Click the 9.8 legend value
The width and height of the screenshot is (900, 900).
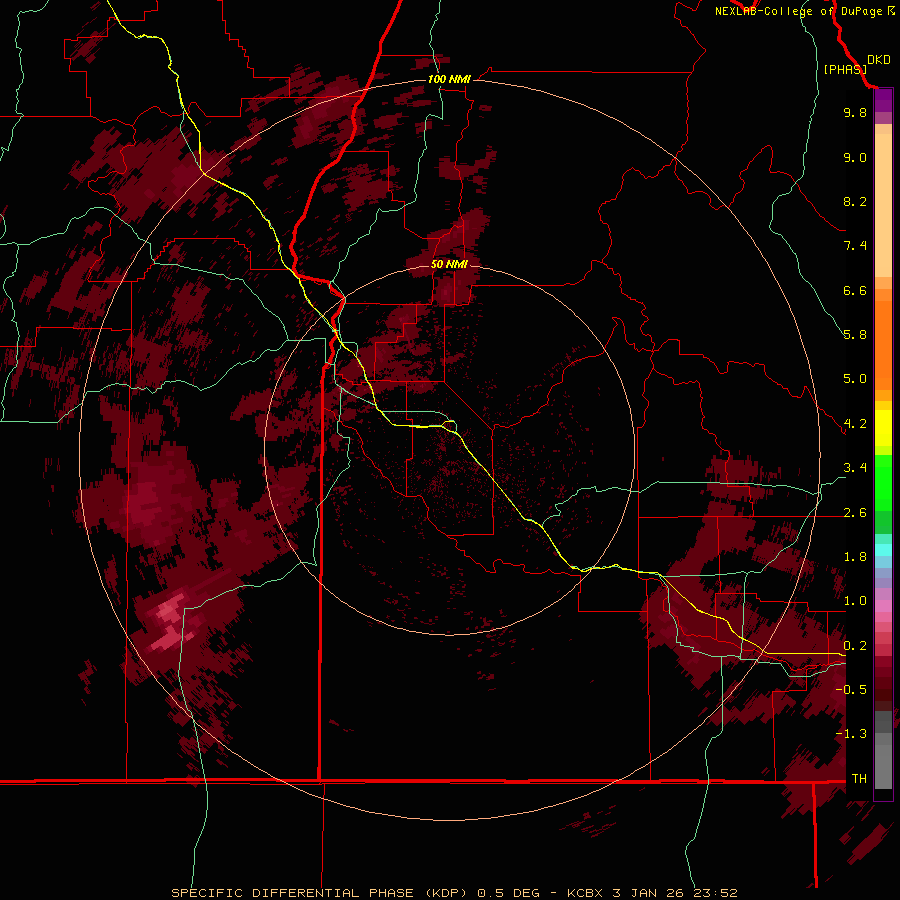coord(855,112)
